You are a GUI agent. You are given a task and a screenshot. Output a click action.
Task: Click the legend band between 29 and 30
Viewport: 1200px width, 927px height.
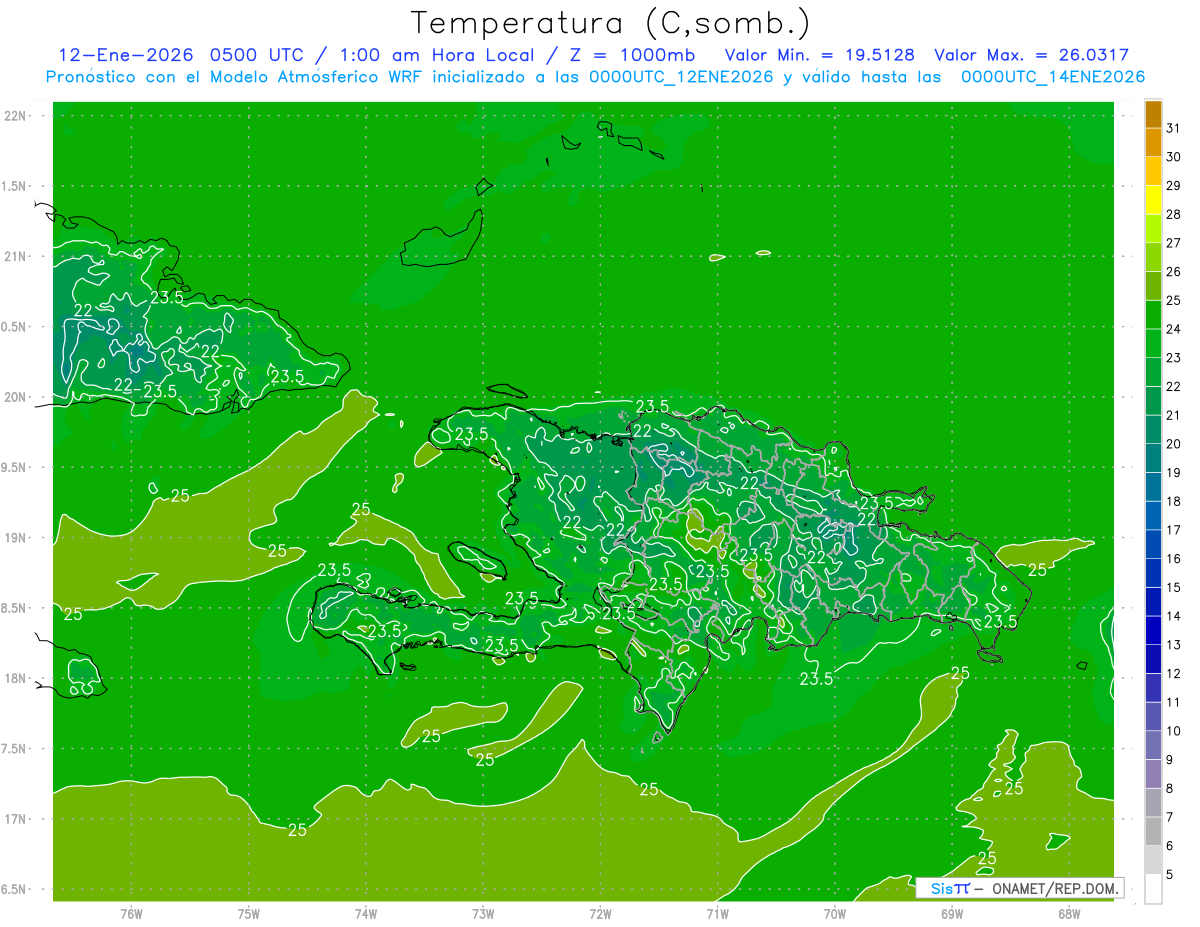pos(1153,171)
